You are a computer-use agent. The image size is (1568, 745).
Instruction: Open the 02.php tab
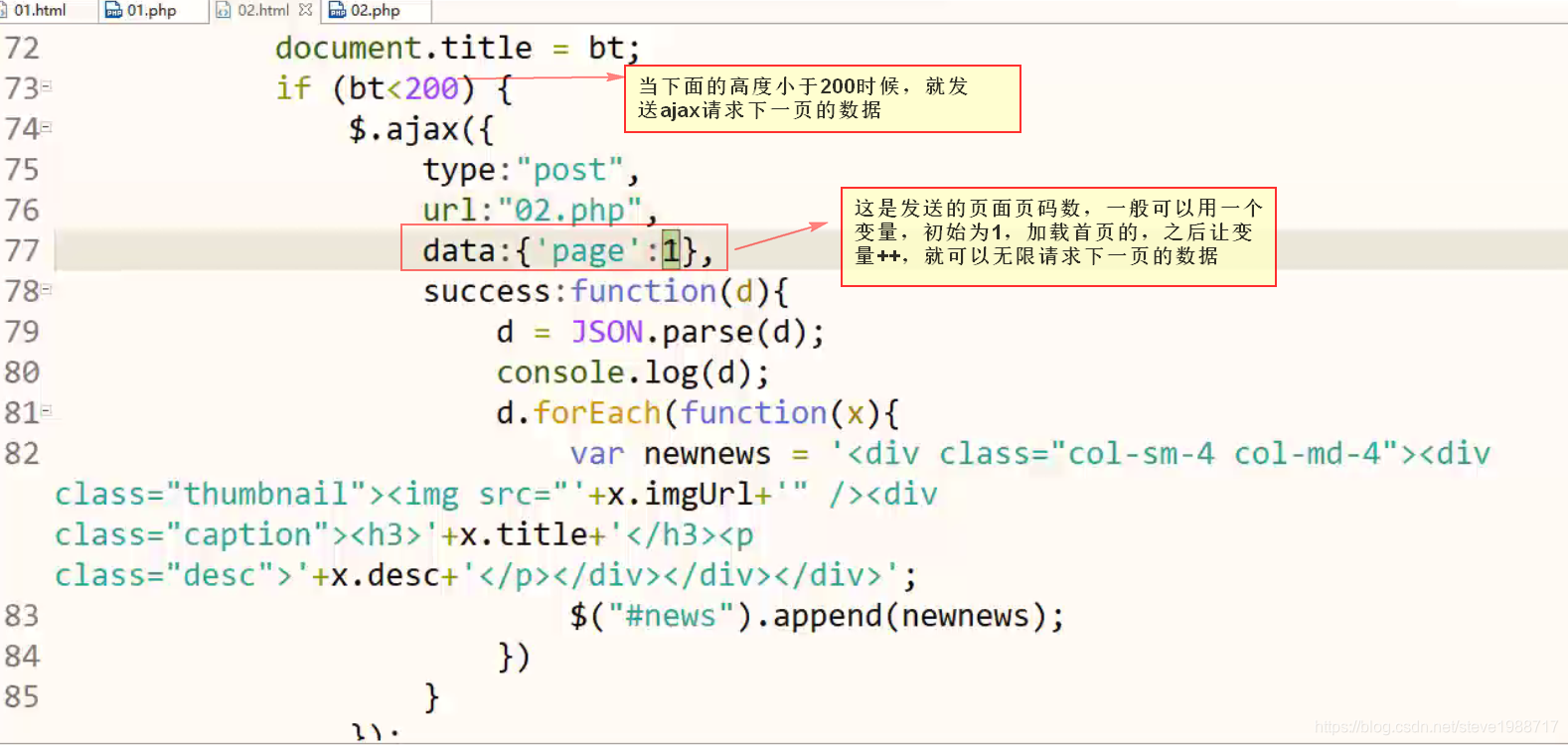375,11
